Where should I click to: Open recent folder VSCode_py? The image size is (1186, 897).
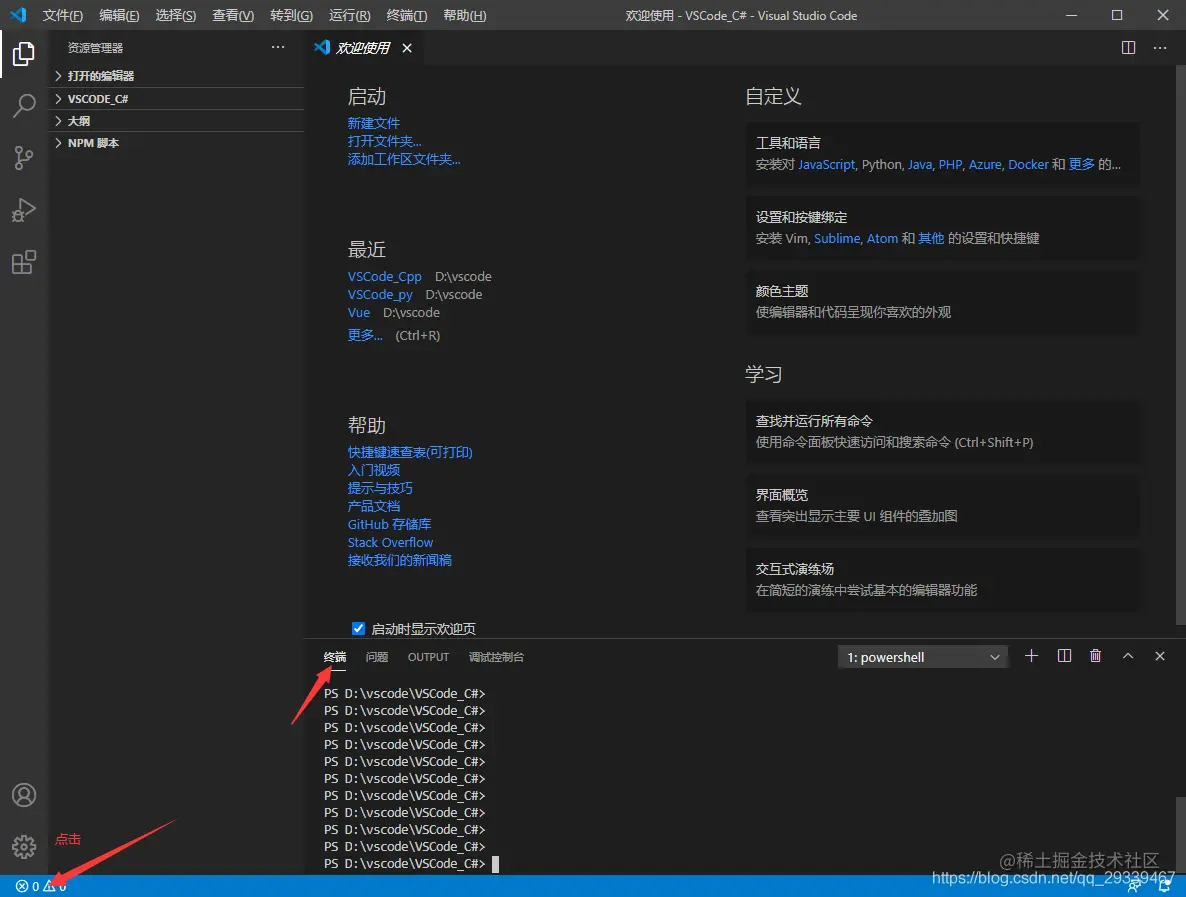[x=380, y=295]
